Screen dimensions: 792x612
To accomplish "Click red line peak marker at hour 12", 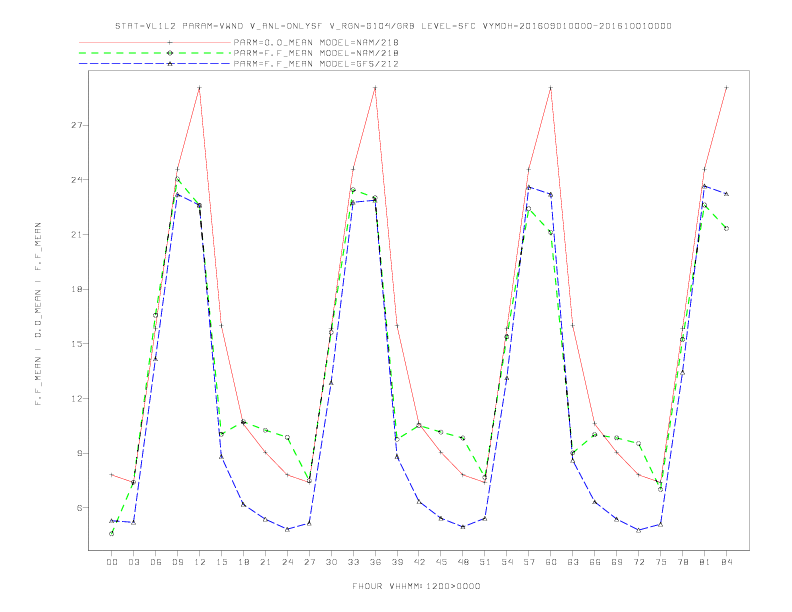I will tap(200, 88).
